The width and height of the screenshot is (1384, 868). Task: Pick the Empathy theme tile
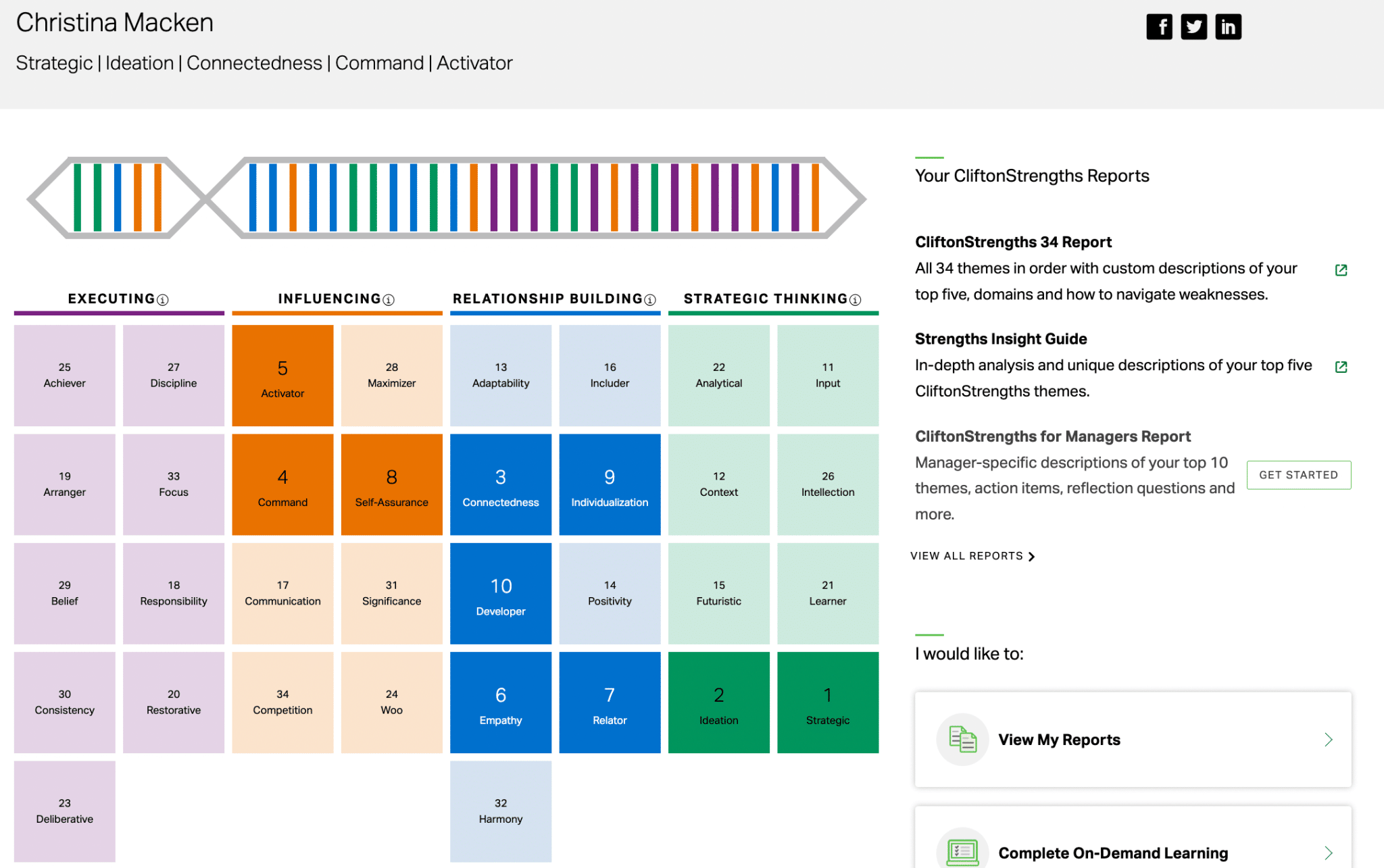pyautogui.click(x=501, y=703)
